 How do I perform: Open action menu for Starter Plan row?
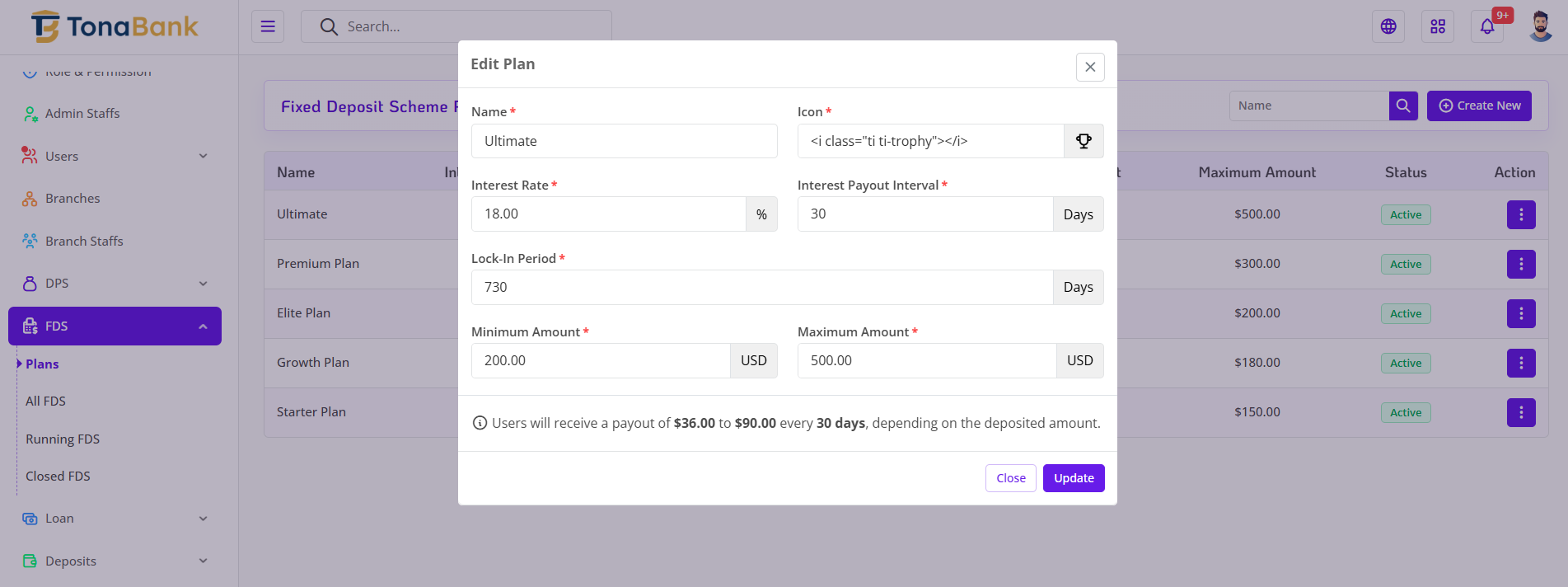[x=1520, y=412]
